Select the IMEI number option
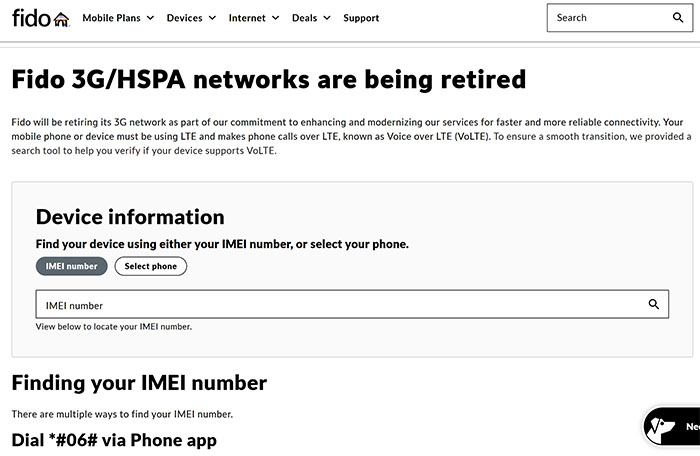The image size is (700, 456). (x=71, y=266)
